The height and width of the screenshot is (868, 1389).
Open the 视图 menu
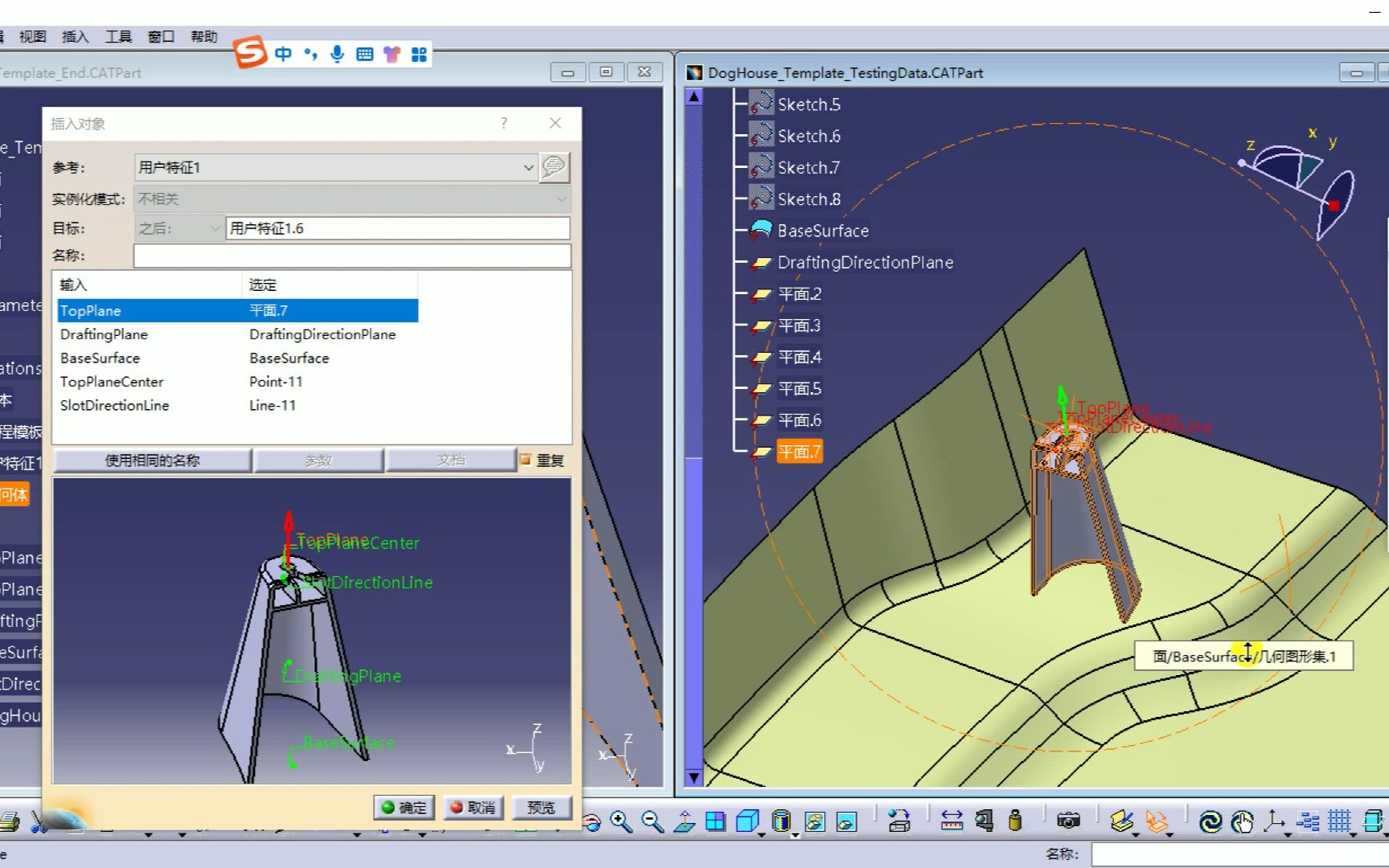tap(31, 36)
